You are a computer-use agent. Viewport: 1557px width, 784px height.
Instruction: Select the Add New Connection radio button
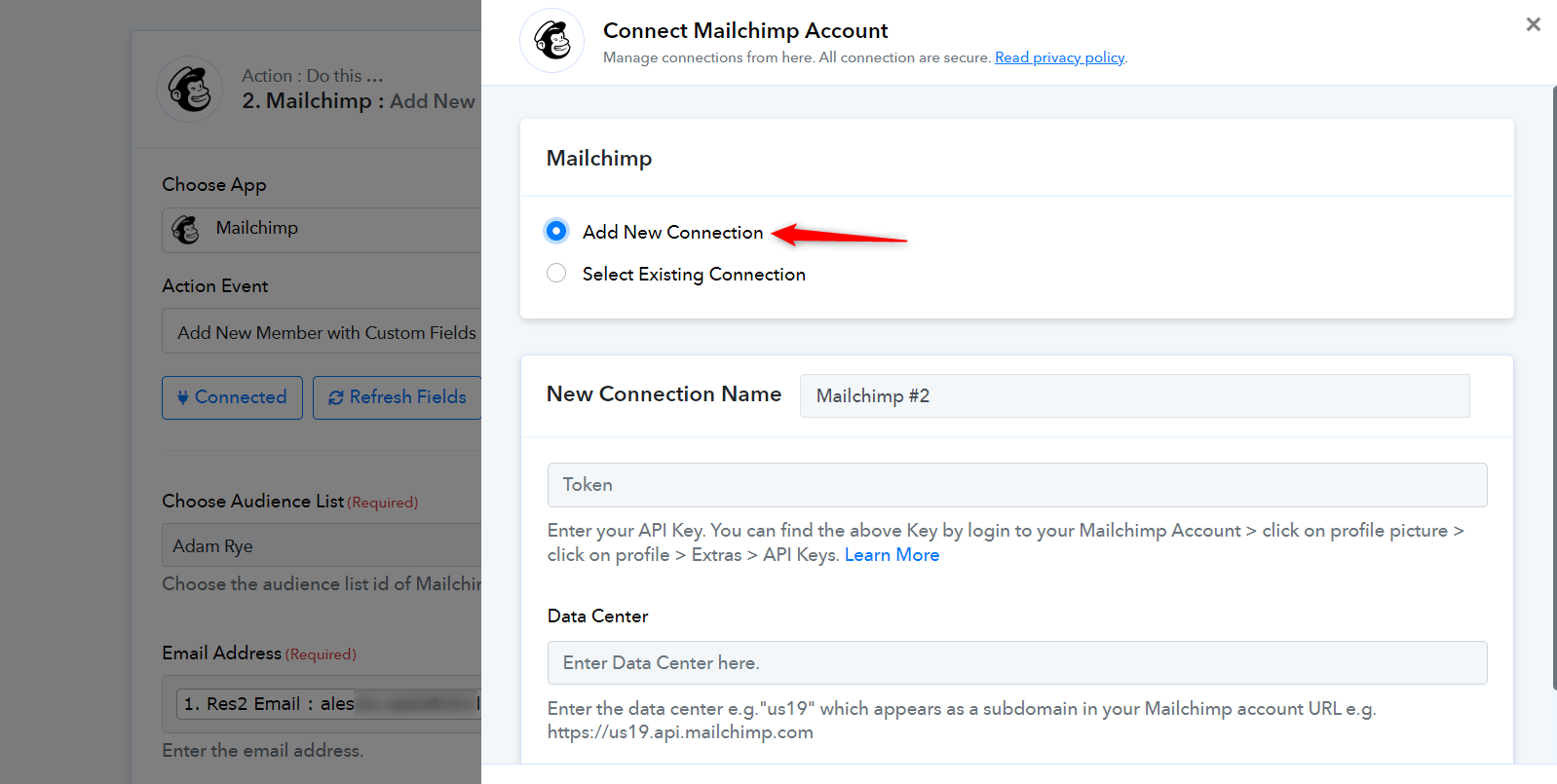point(556,231)
